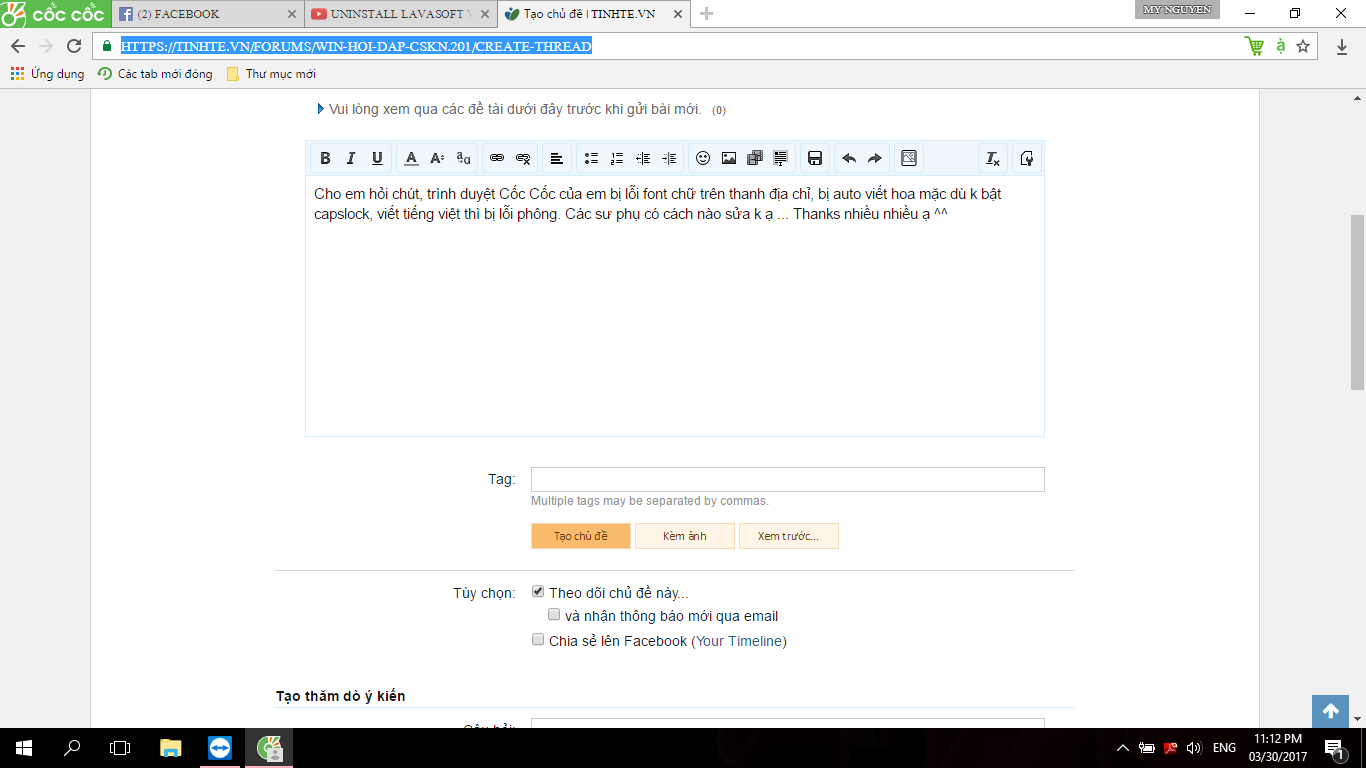The height and width of the screenshot is (768, 1366).
Task: Insert an ordered numbered list
Action: (x=617, y=158)
